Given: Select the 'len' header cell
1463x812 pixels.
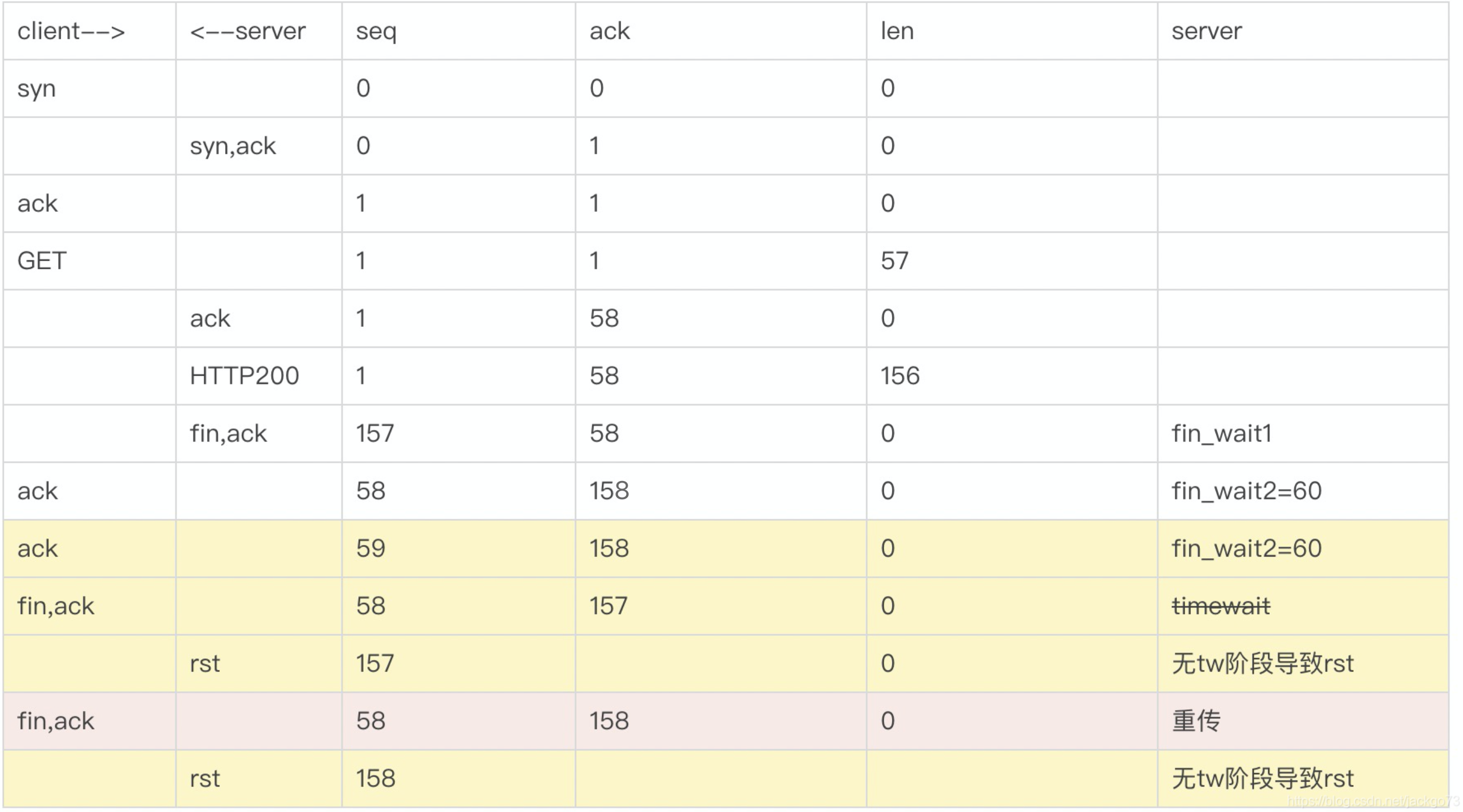Looking at the screenshot, I should click(x=897, y=31).
